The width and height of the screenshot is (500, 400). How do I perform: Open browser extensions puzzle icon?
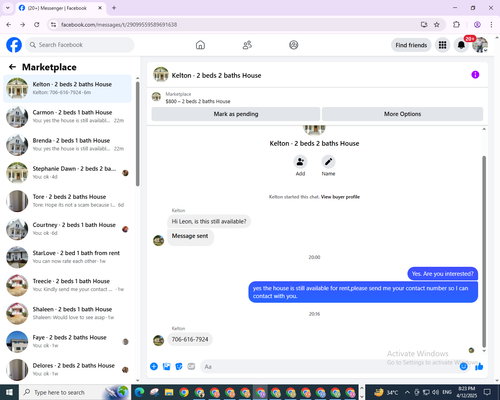point(456,24)
